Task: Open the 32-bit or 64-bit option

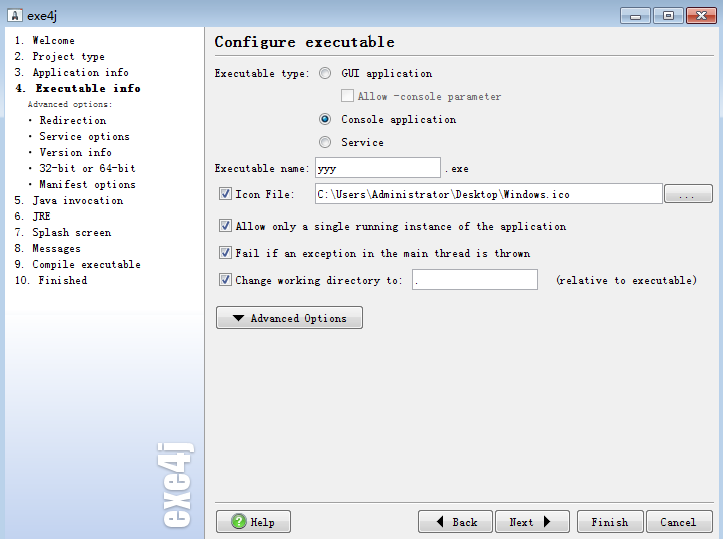Action: click(x=87, y=168)
